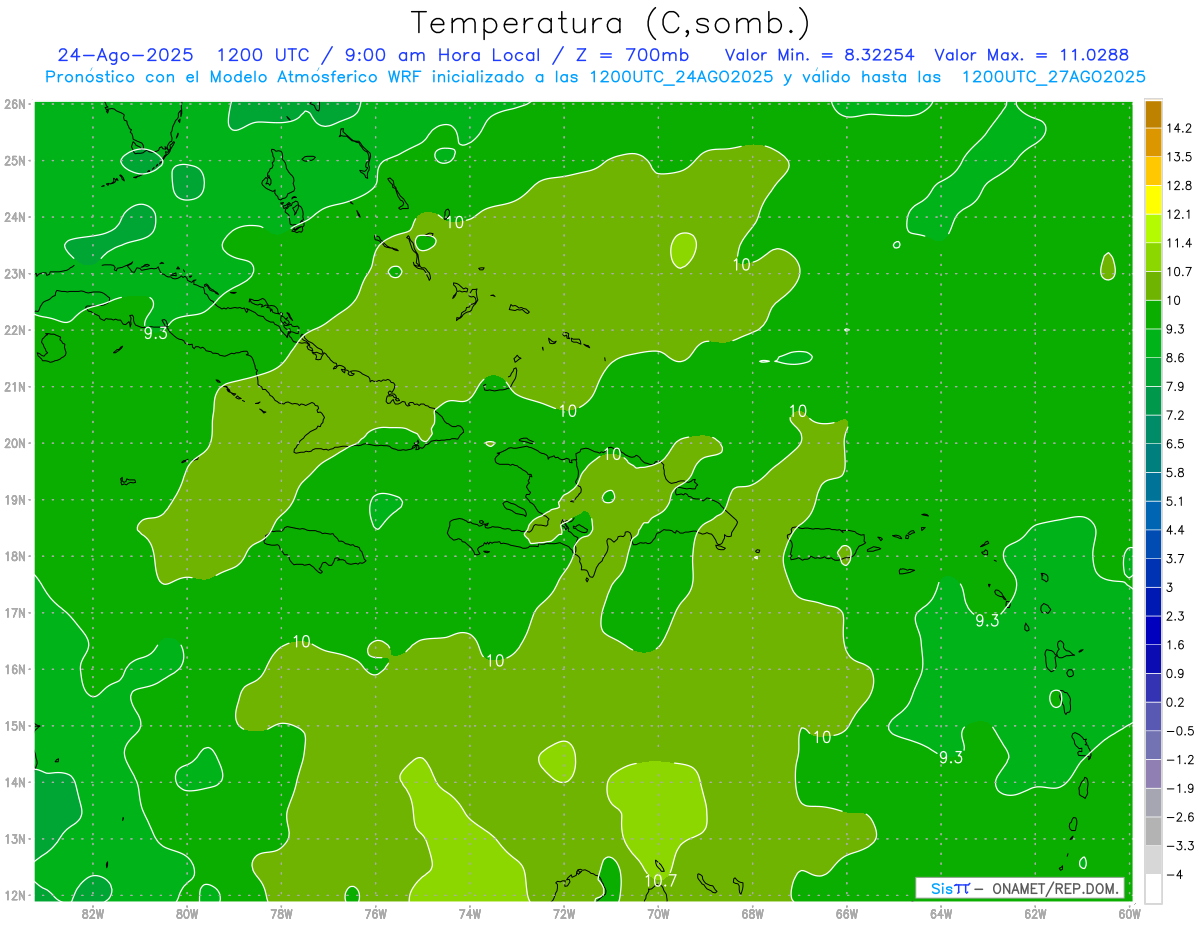This screenshot has height=927, width=1200.
Task: Pick the orange swatch between 13.5 and 14.2
Action: pyautogui.click(x=1154, y=143)
